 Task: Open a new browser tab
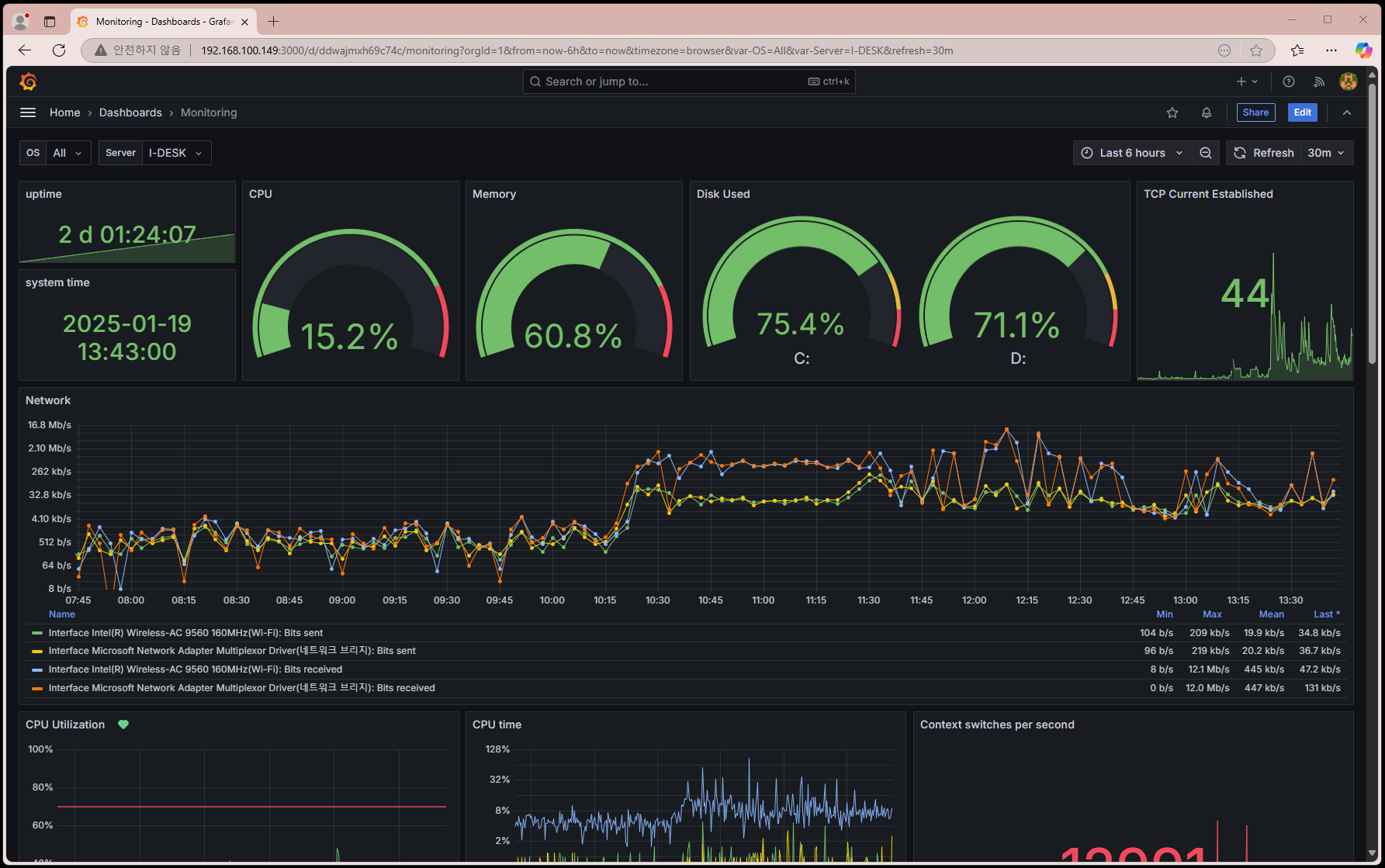273,22
